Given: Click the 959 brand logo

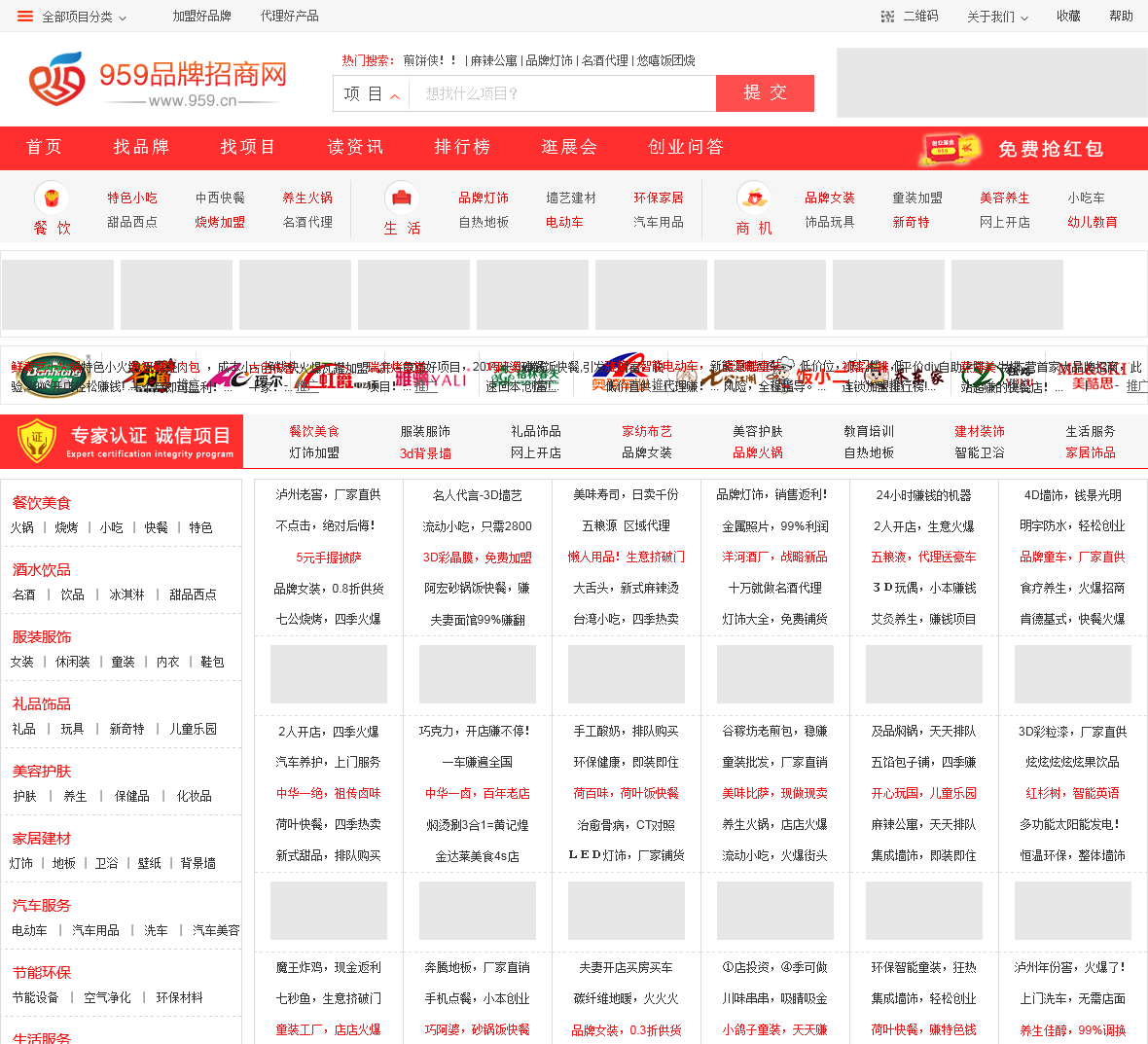Looking at the screenshot, I should (158, 79).
